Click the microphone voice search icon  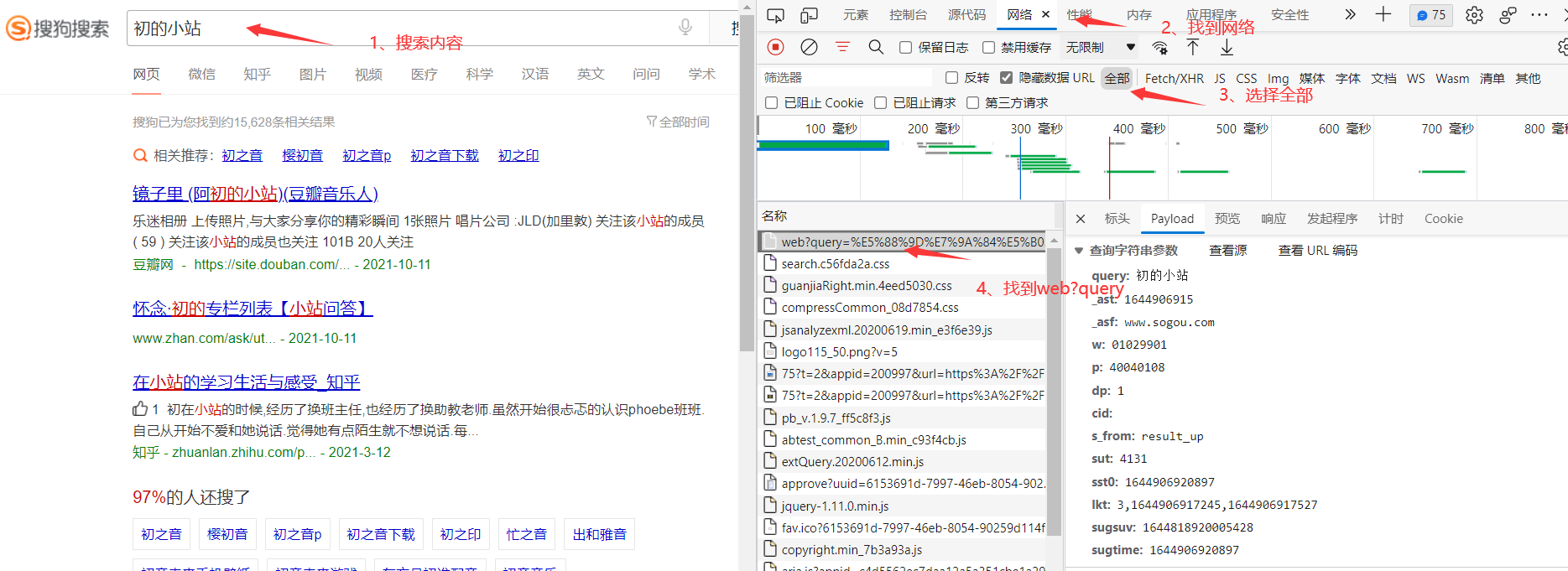pos(685,28)
